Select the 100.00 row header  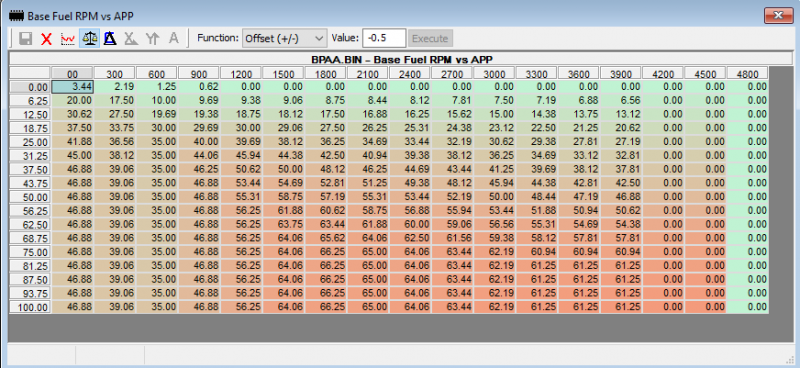[x=30, y=308]
